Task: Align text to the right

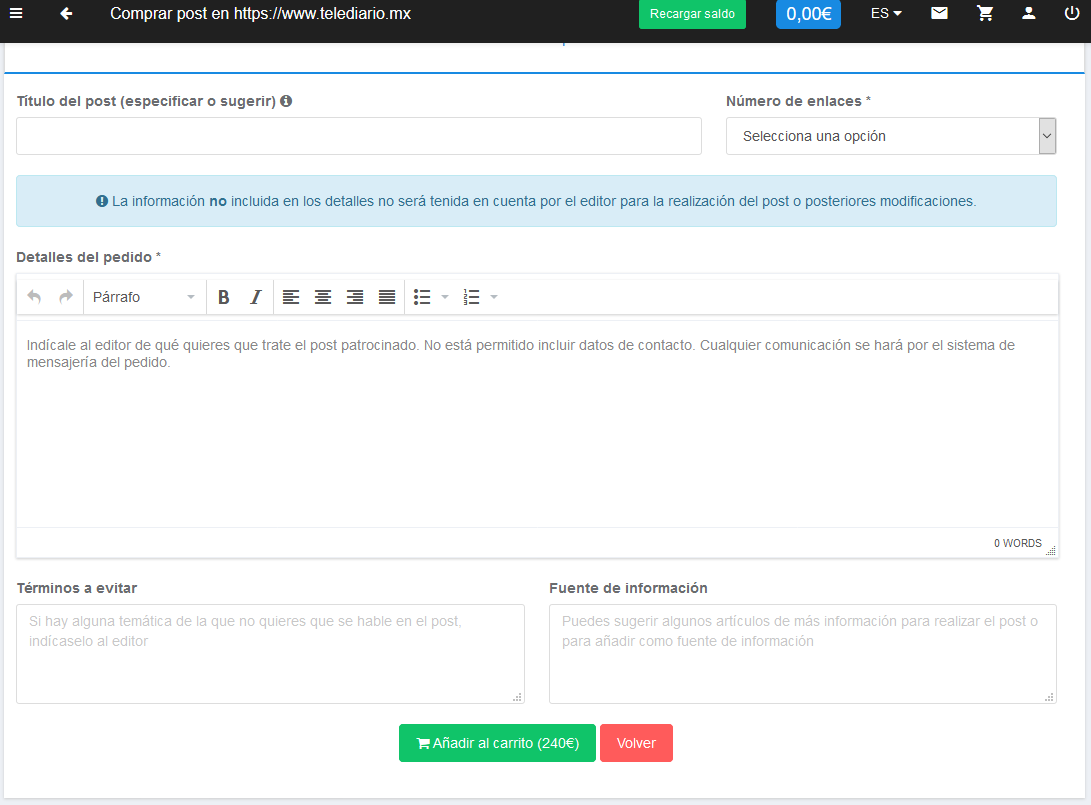Action: click(355, 297)
